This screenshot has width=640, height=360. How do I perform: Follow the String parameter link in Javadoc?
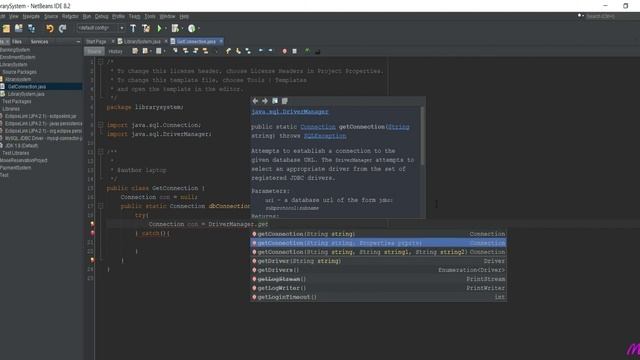pyautogui.click(x=399, y=127)
